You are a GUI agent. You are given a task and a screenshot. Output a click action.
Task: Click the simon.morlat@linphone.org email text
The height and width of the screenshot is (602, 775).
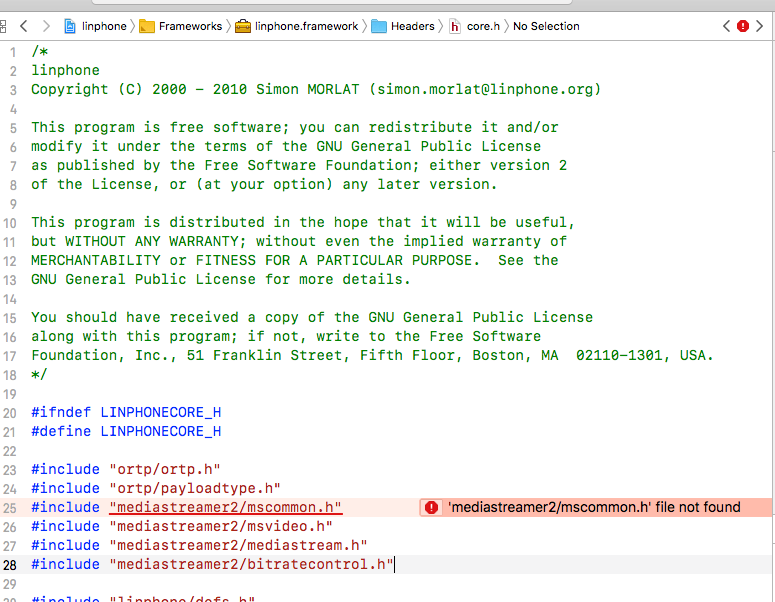tap(485, 89)
